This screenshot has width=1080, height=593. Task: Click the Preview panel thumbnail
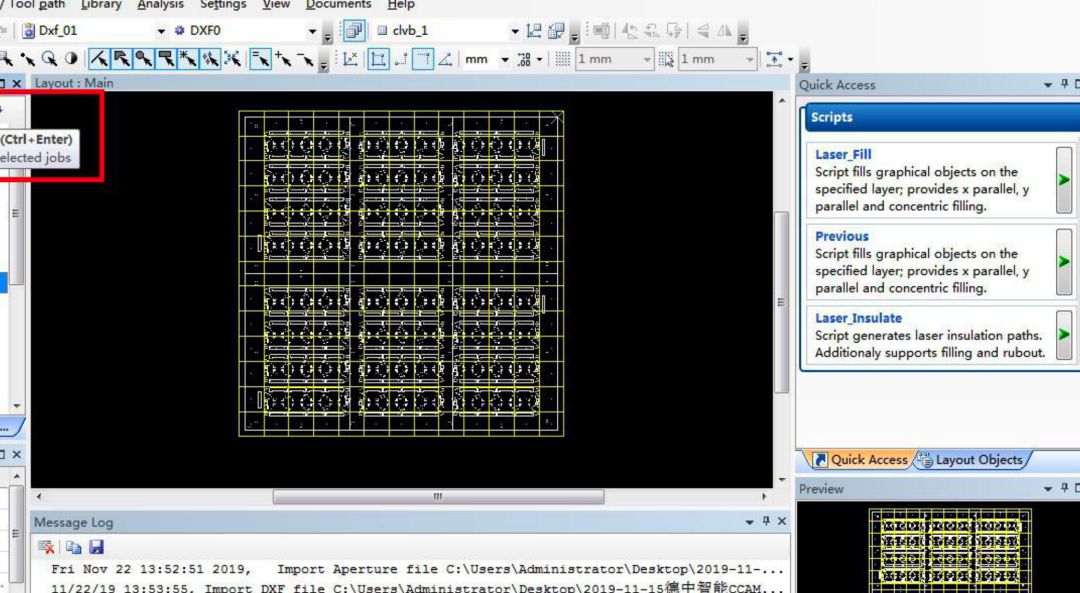(951, 550)
